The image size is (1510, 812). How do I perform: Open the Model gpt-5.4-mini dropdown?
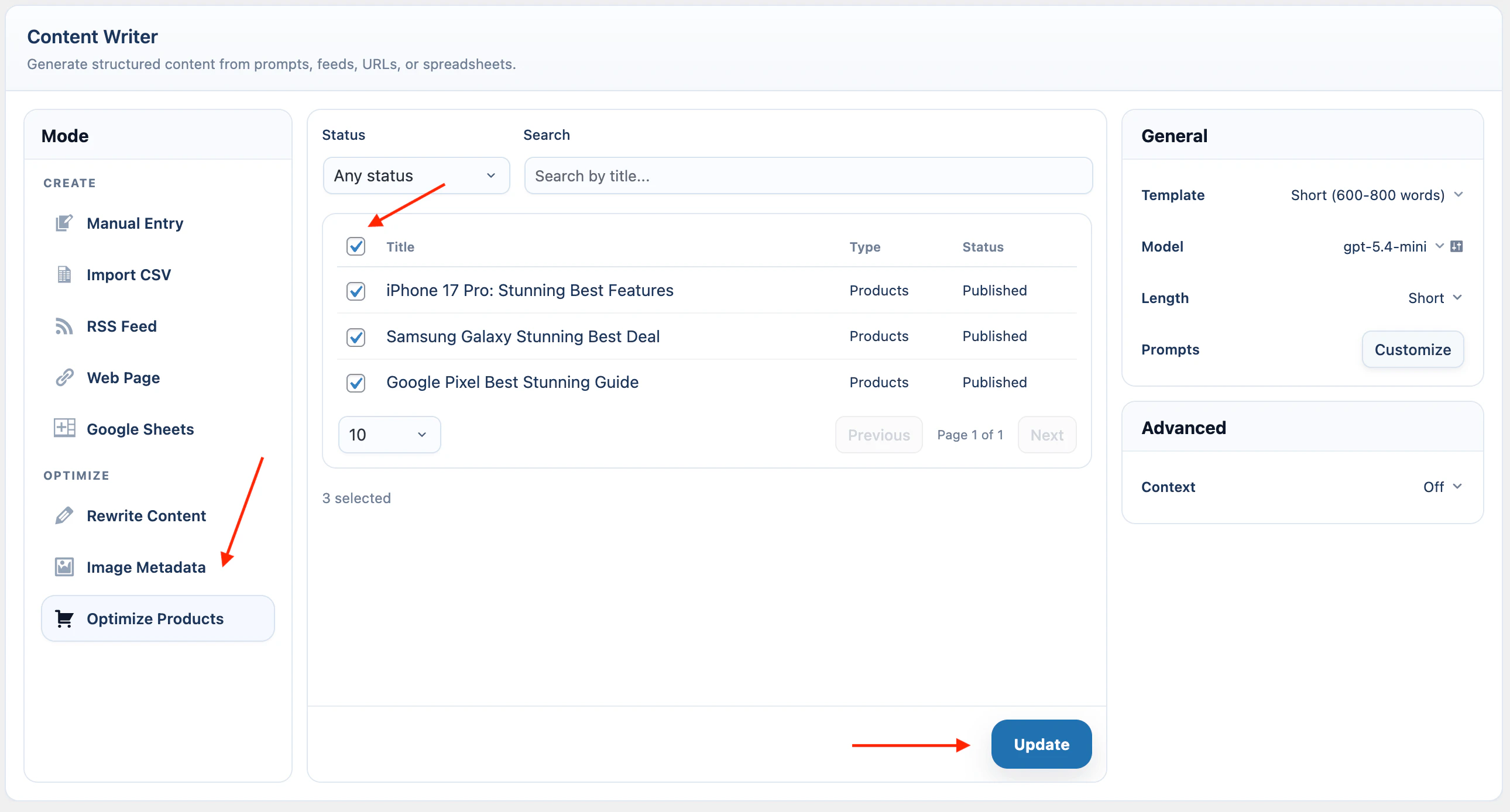(x=1394, y=247)
